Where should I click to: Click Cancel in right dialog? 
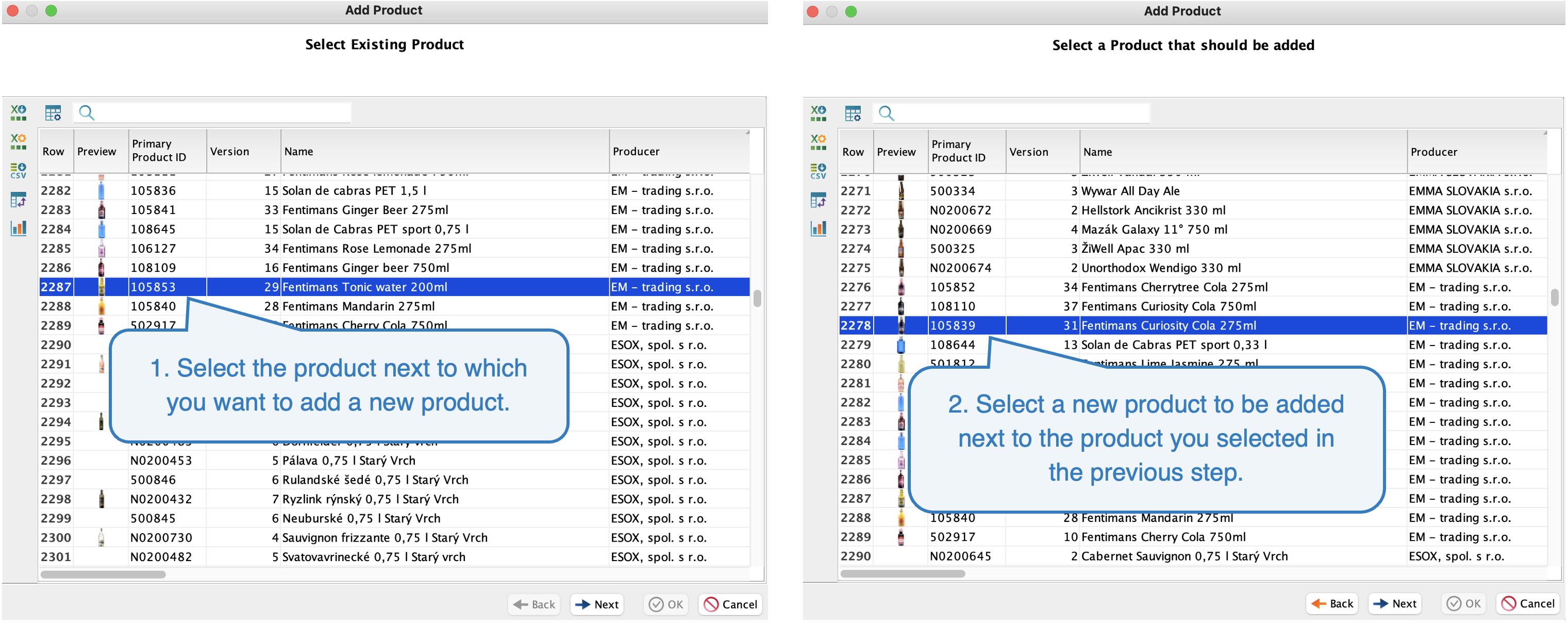1528,603
